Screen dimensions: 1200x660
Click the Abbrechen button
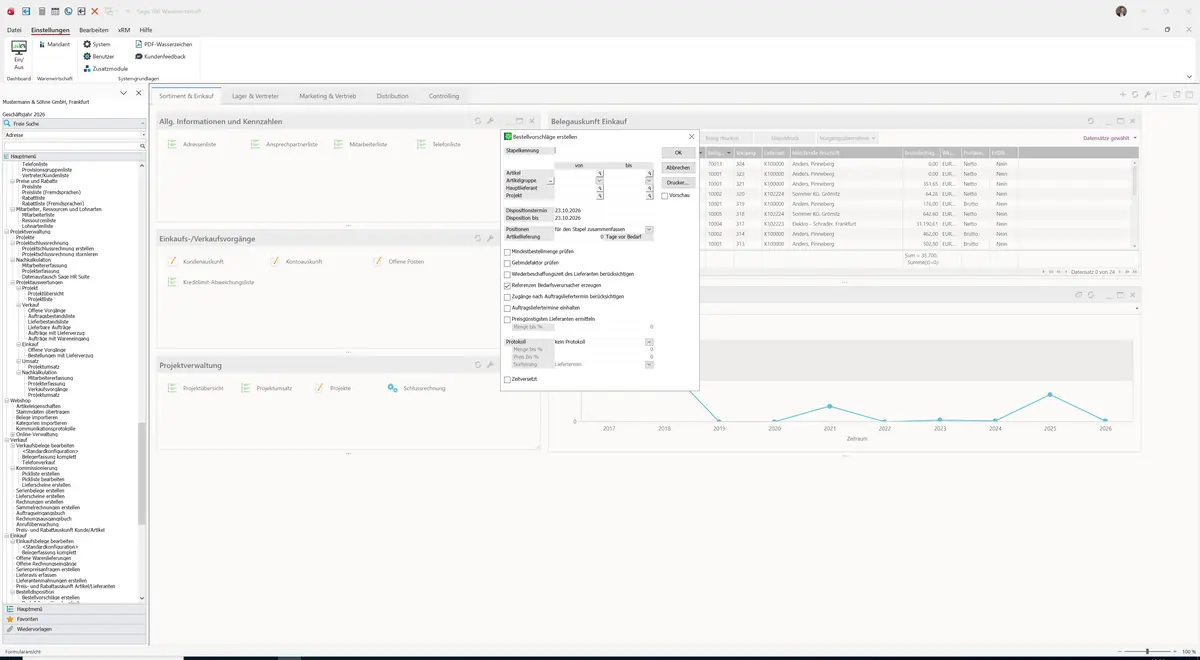(x=678, y=168)
